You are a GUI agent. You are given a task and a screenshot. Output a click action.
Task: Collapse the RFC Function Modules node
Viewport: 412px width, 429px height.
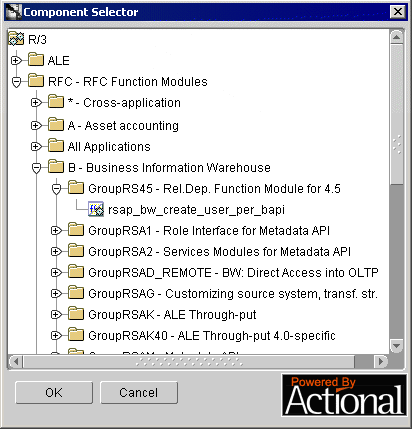[16, 82]
